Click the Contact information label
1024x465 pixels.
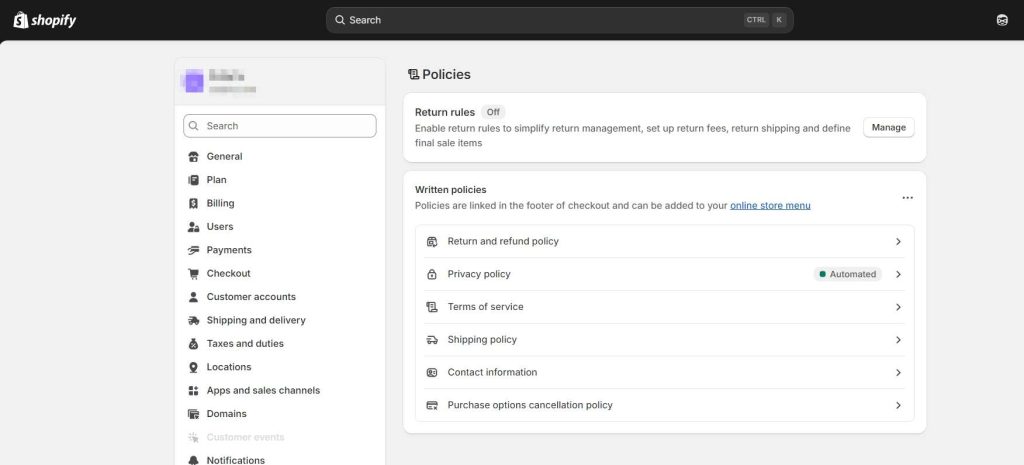[x=492, y=372]
